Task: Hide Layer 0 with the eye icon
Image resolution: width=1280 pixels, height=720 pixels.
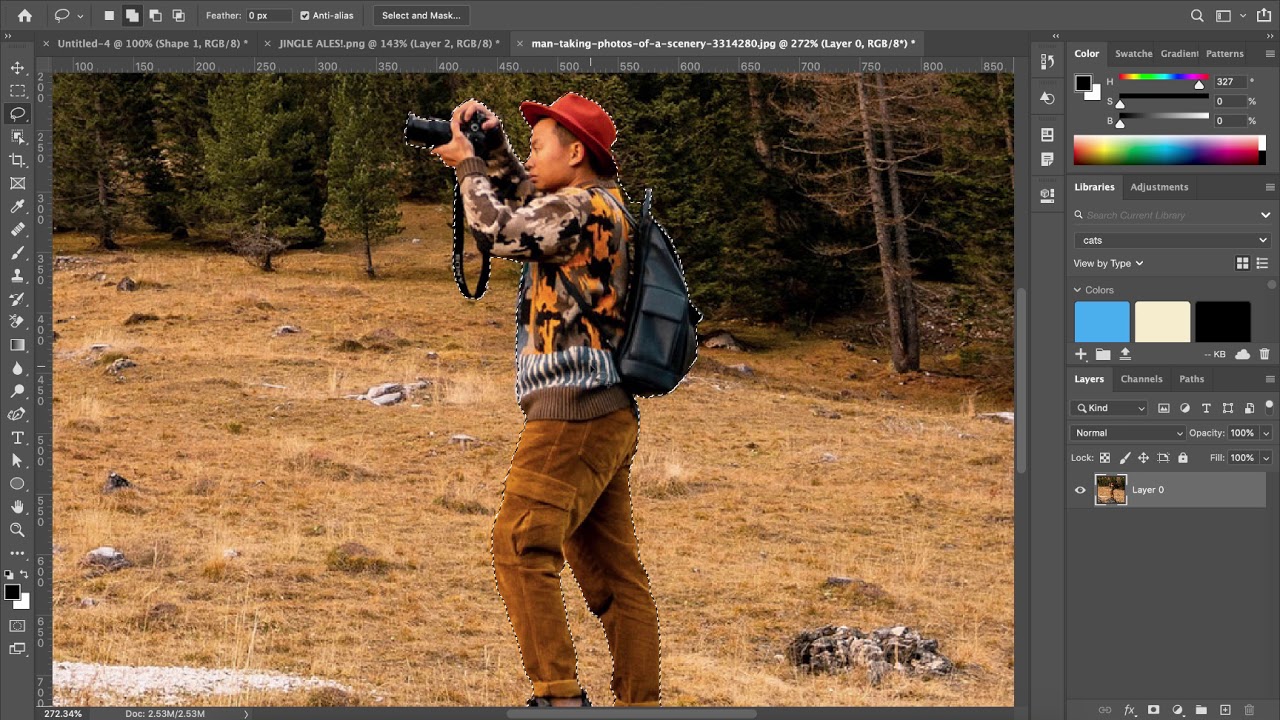Action: [1080, 490]
